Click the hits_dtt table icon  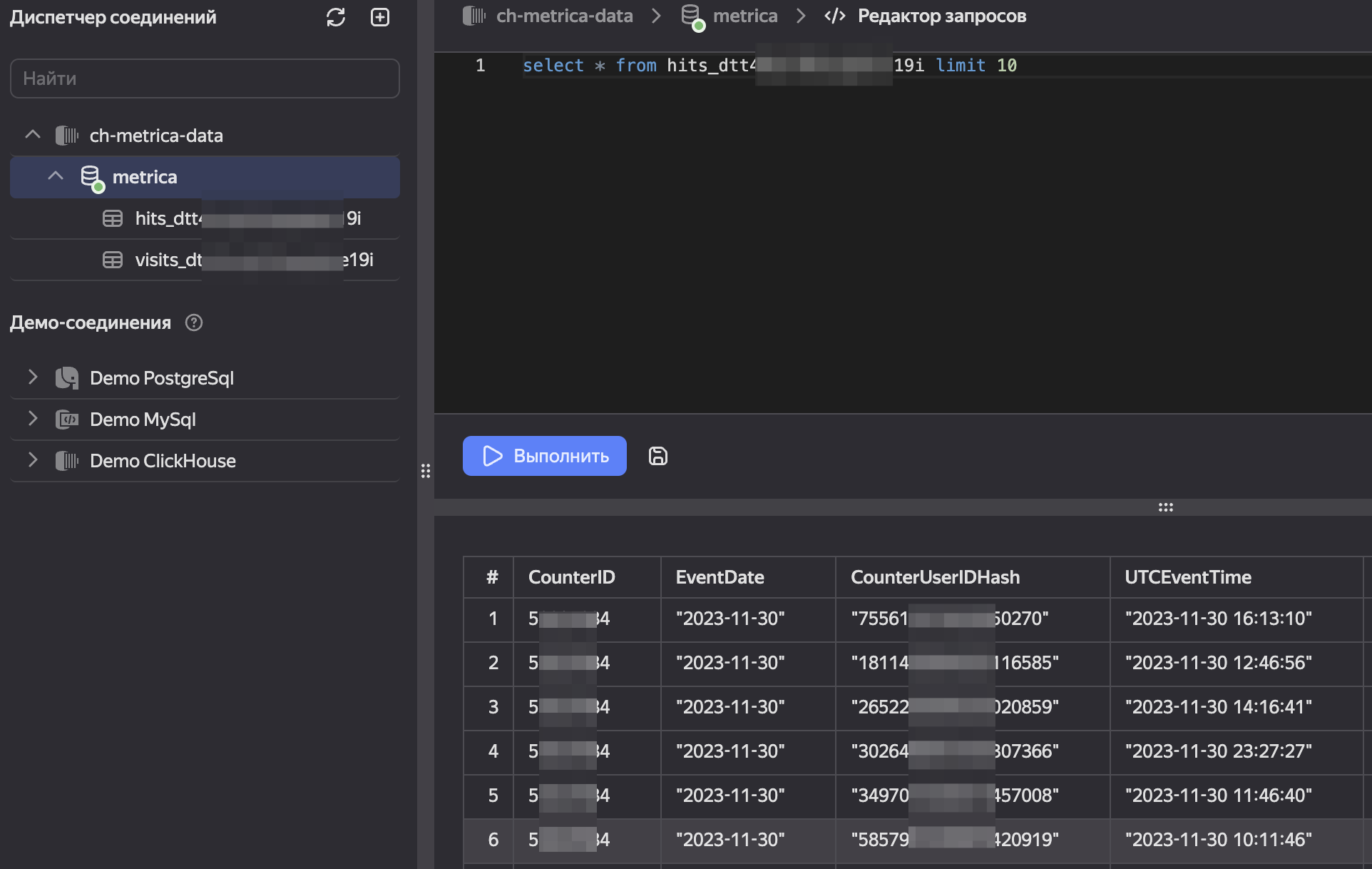113,218
